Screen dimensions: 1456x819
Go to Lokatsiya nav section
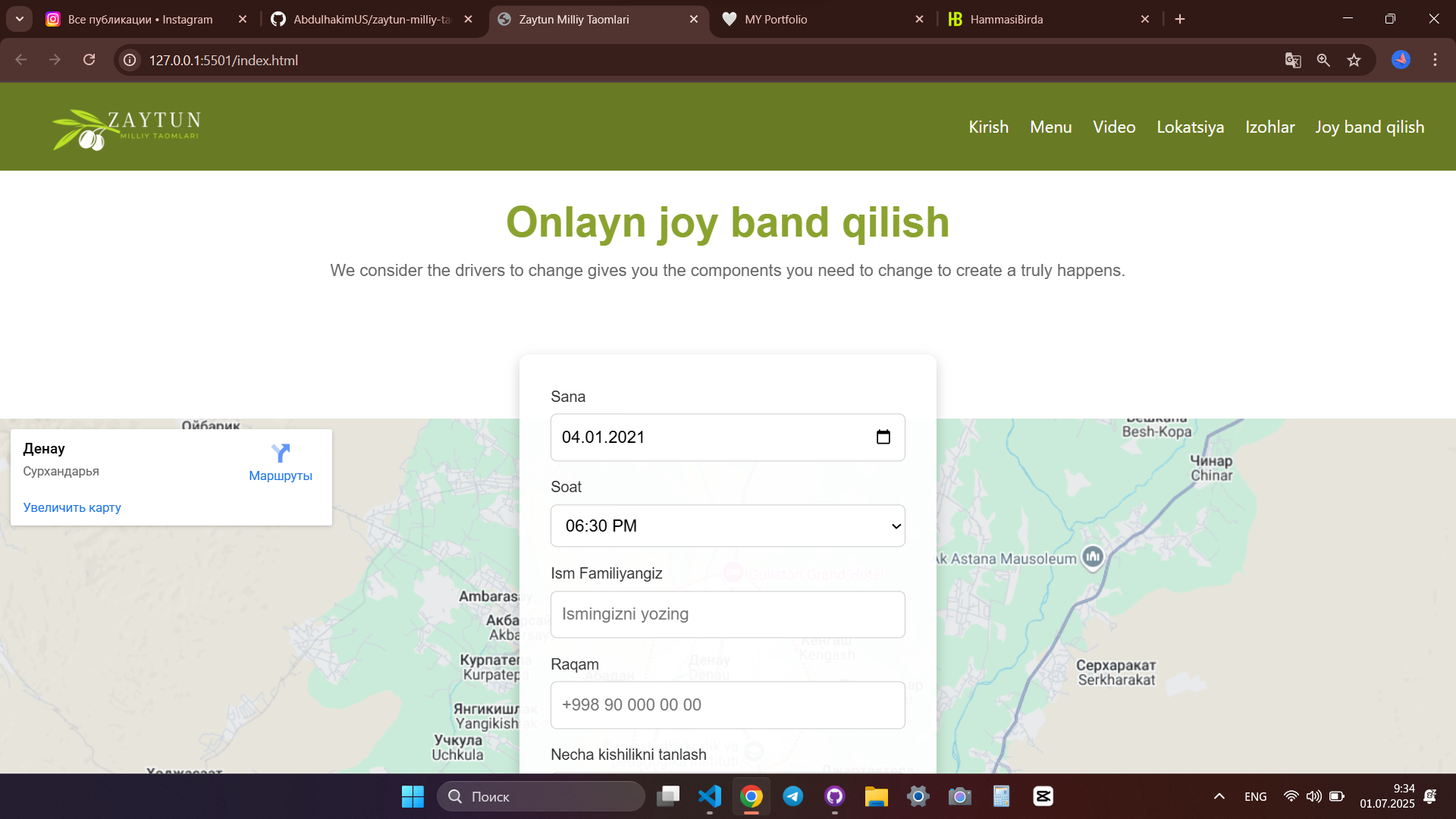(1190, 127)
